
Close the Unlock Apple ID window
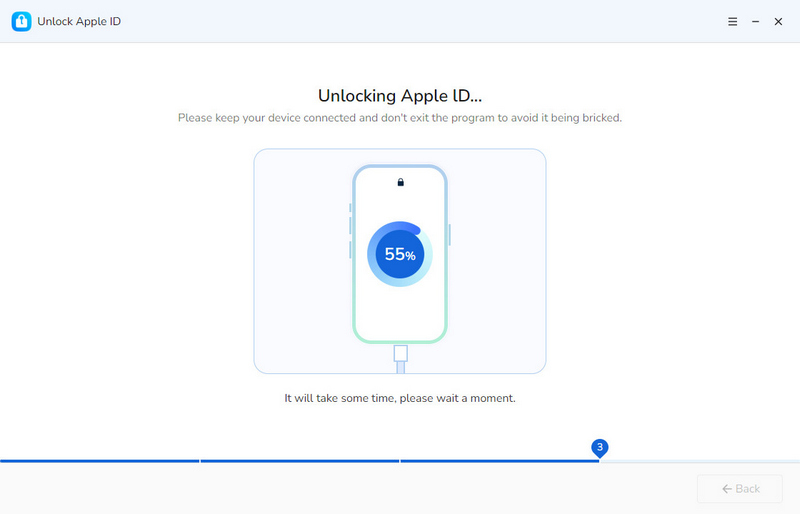pos(778,21)
